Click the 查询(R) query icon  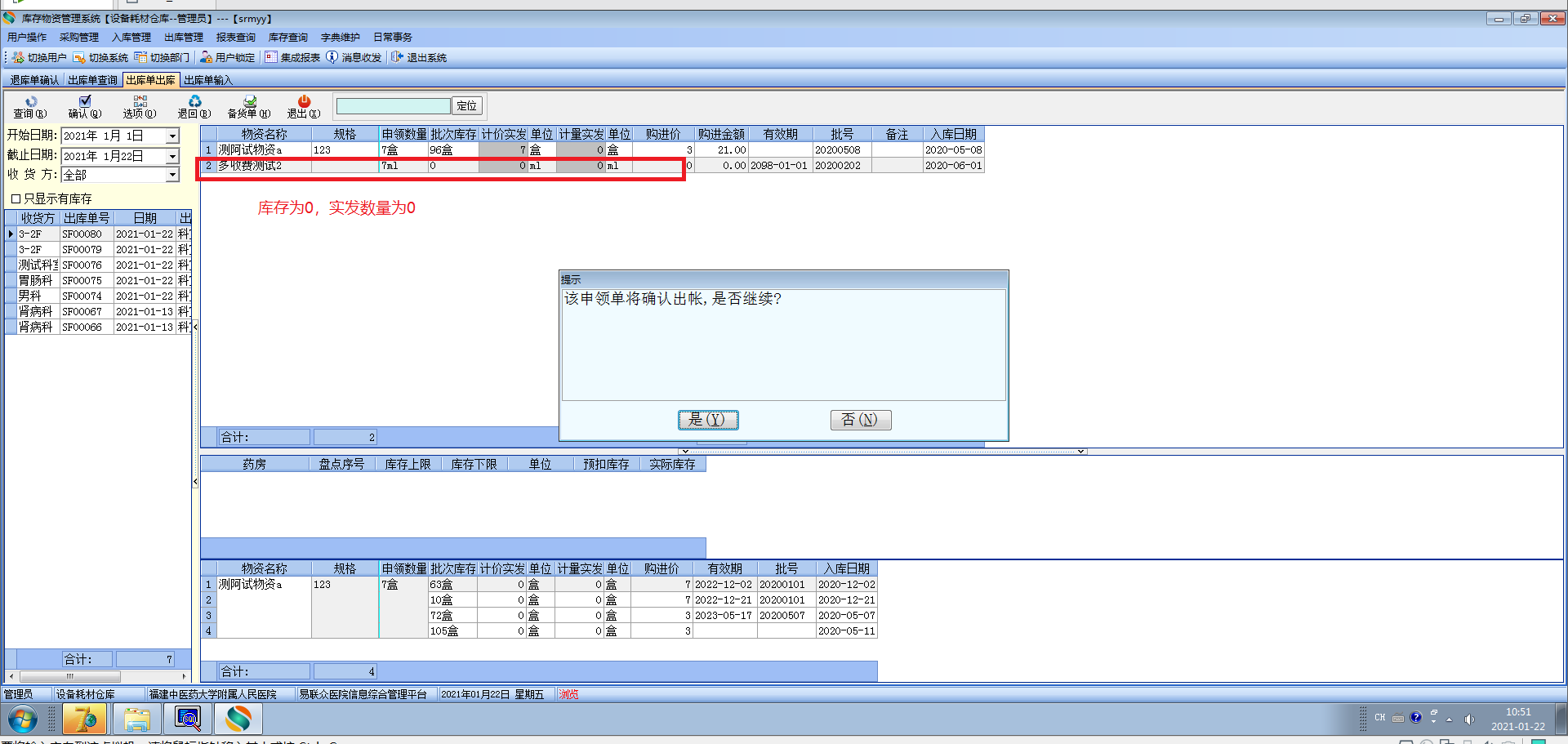click(x=30, y=101)
